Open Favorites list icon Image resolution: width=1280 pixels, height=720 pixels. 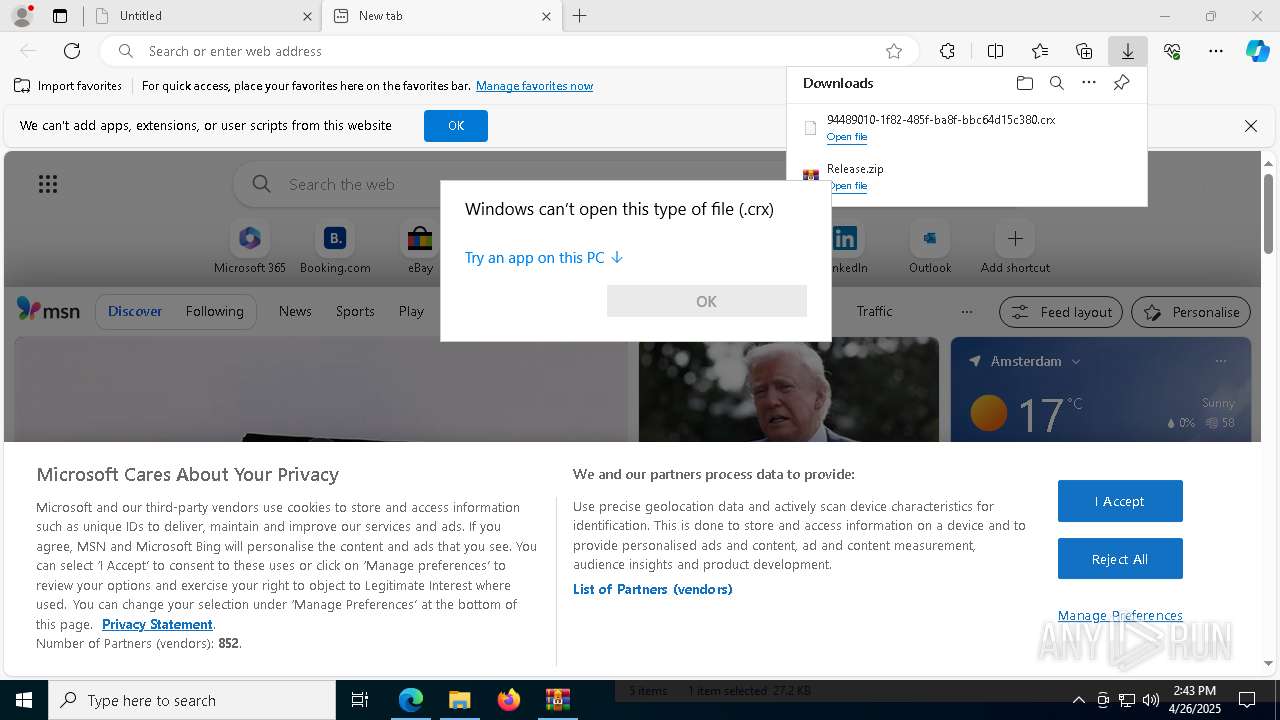[x=1040, y=51]
